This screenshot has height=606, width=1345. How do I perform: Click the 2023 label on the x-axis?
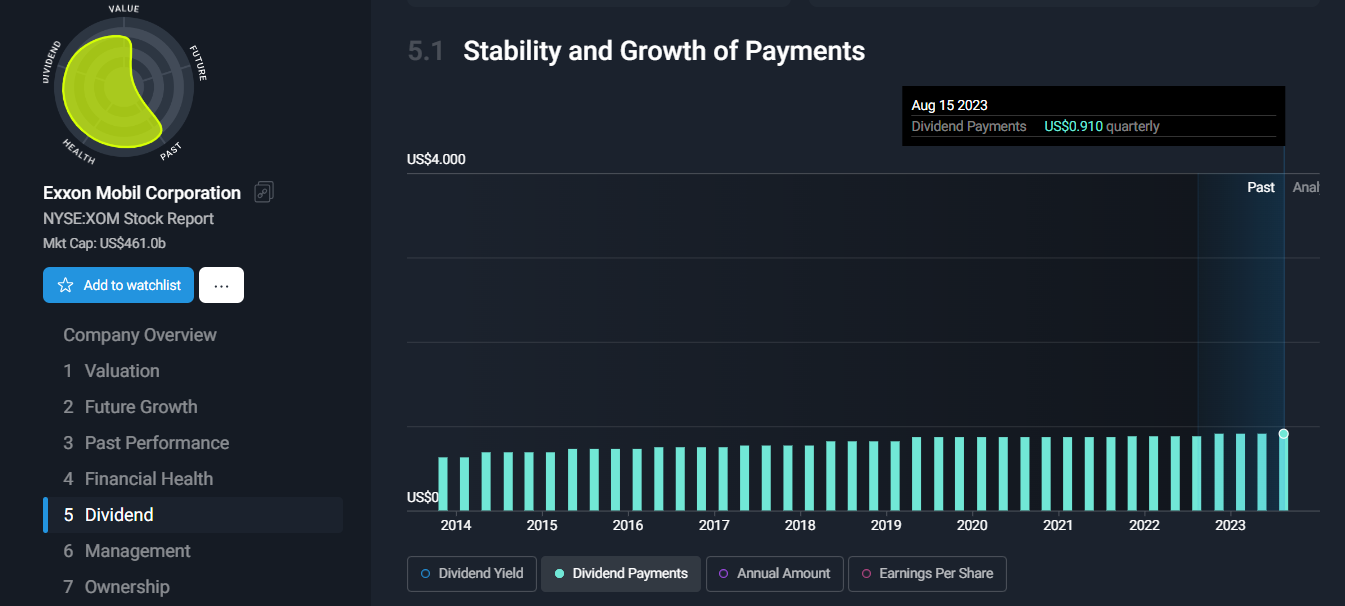[1230, 525]
